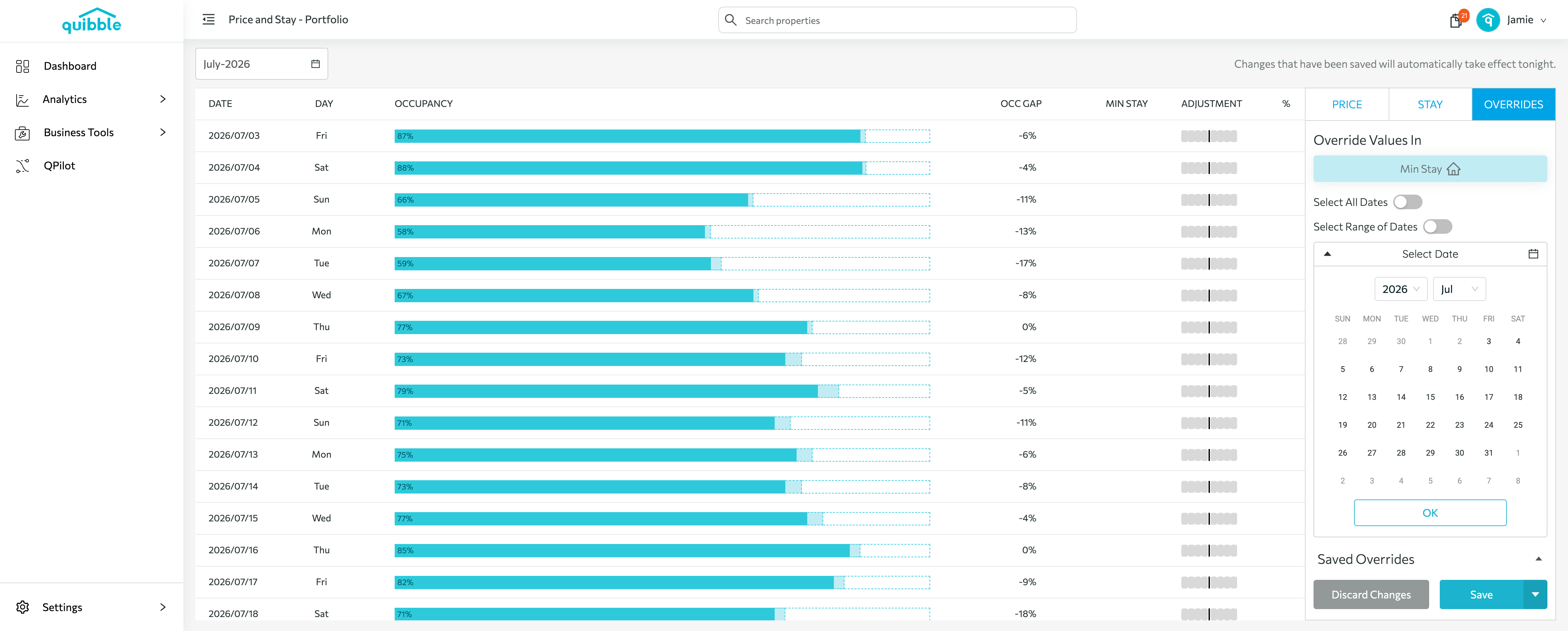Click the Analytics chart icon
Image resolution: width=1568 pixels, height=631 pixels.
click(x=23, y=99)
